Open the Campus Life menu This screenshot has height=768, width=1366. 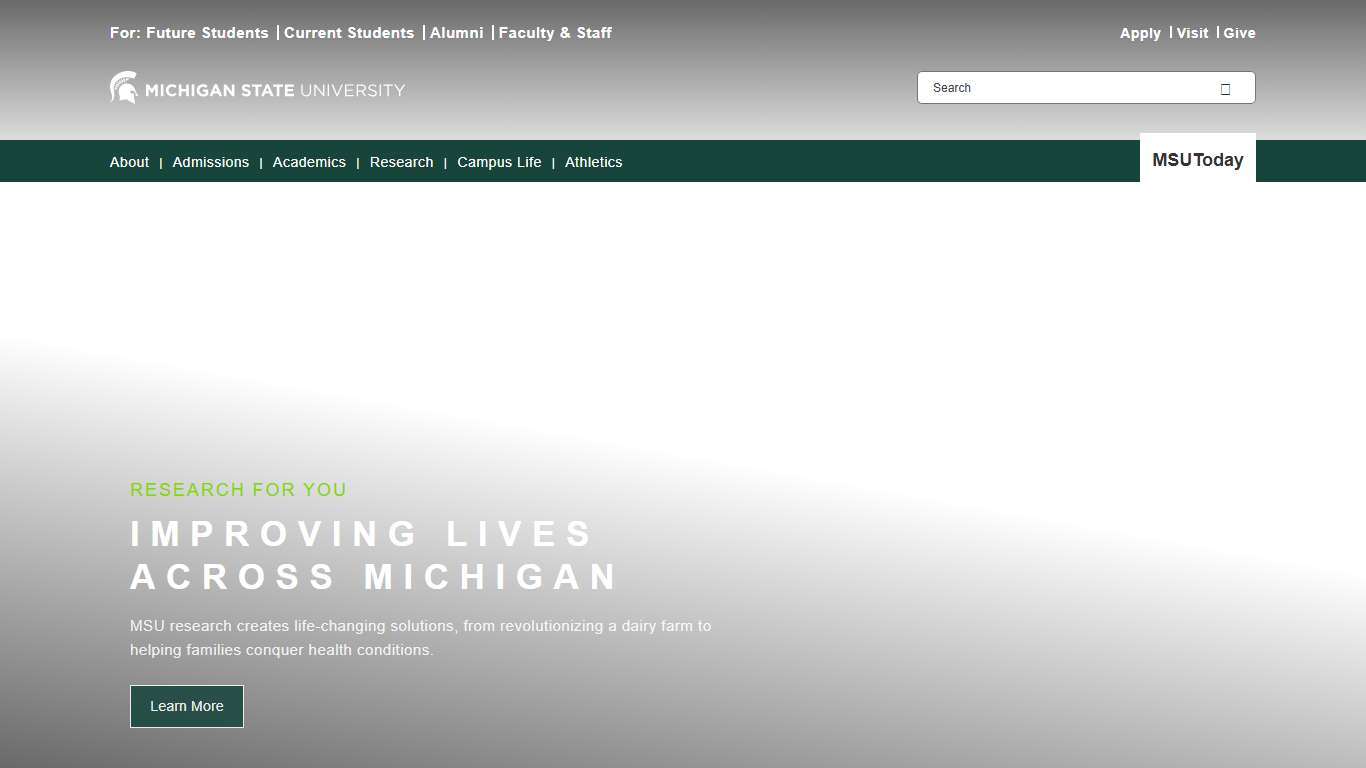499,161
